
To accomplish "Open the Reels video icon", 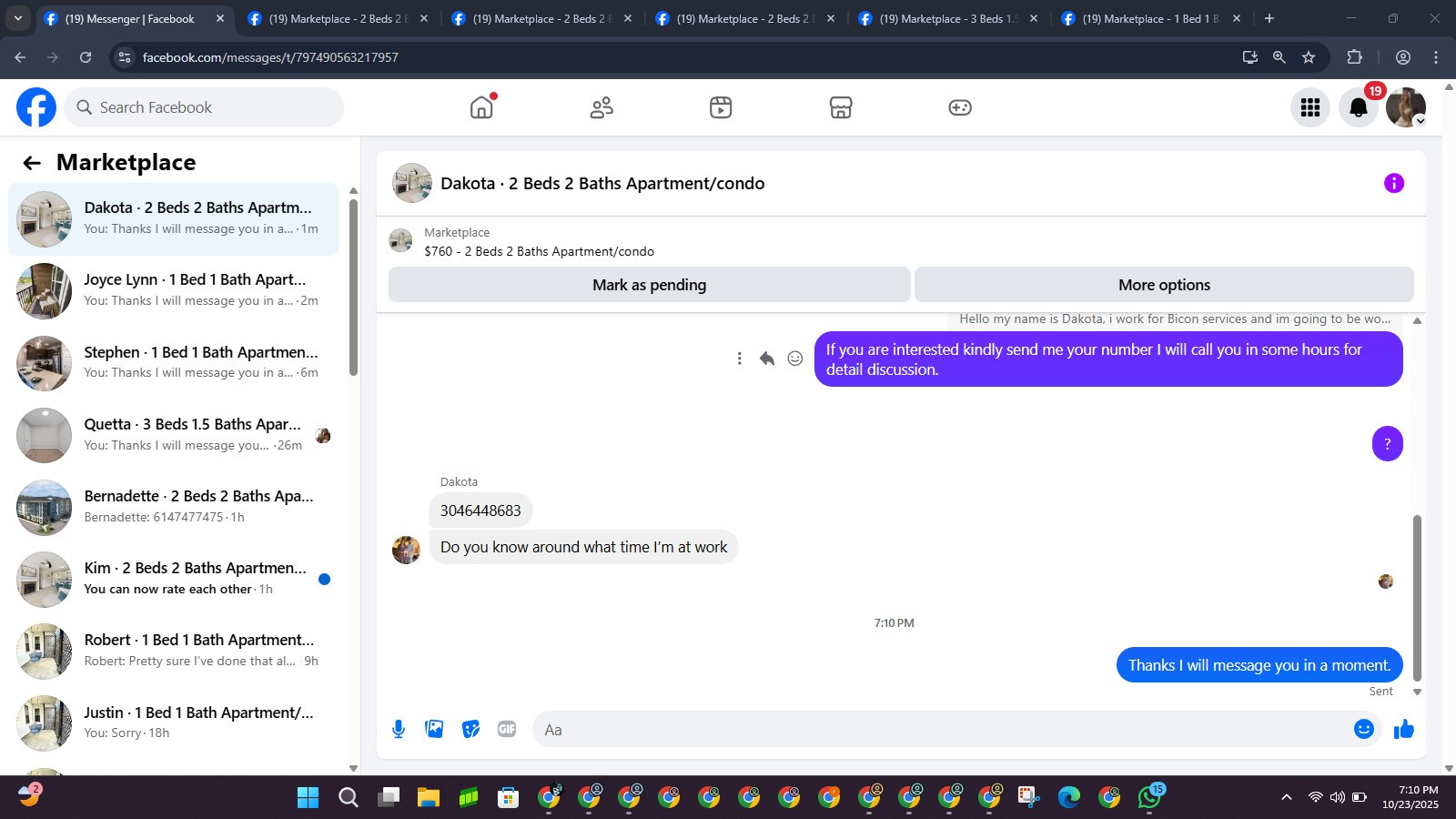I will point(721,107).
